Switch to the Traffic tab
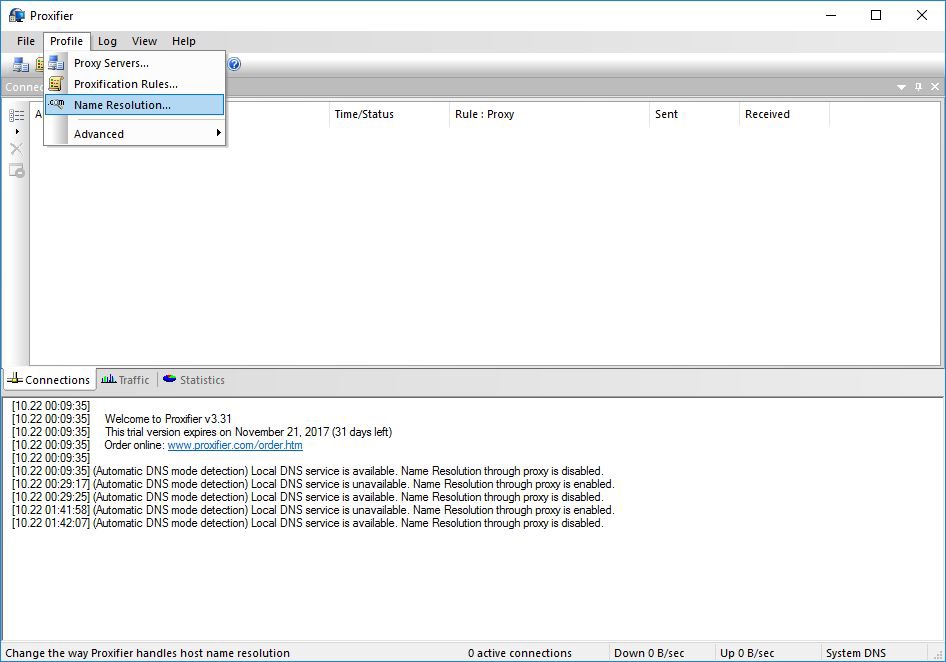Screen dimensions: 946x662 tap(125, 380)
